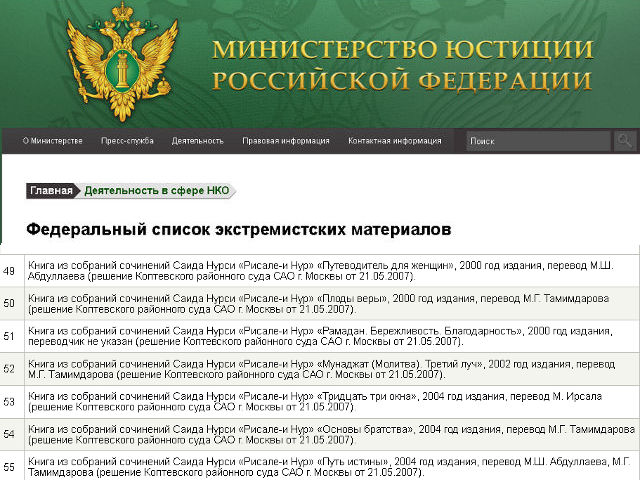Follow the Деятельность в сфере НКО breadcrumb
640x480 pixels.
pyautogui.click(x=157, y=190)
